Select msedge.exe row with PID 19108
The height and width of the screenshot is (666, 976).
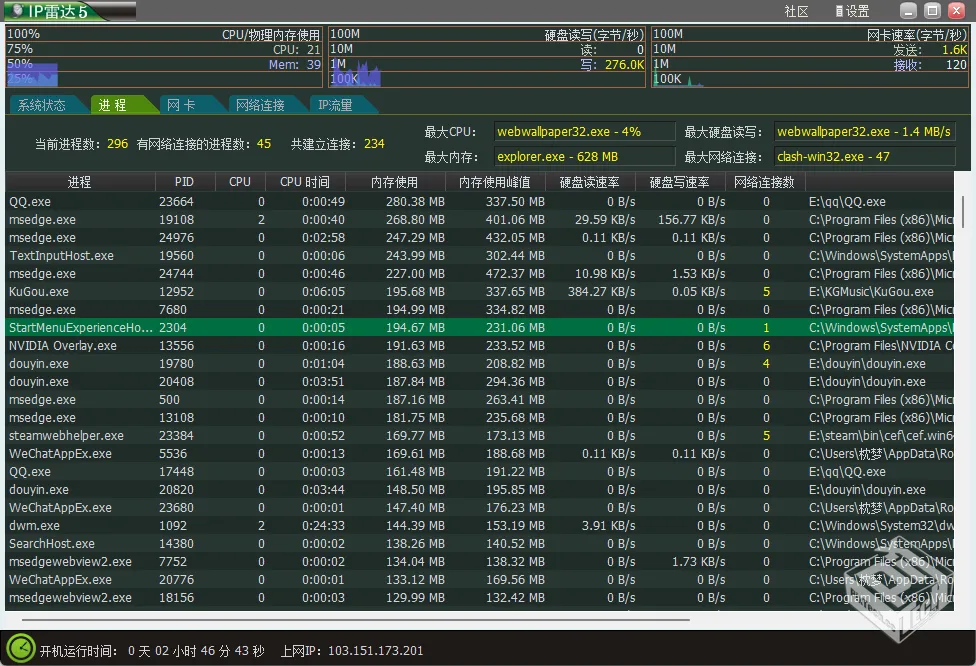pos(479,220)
